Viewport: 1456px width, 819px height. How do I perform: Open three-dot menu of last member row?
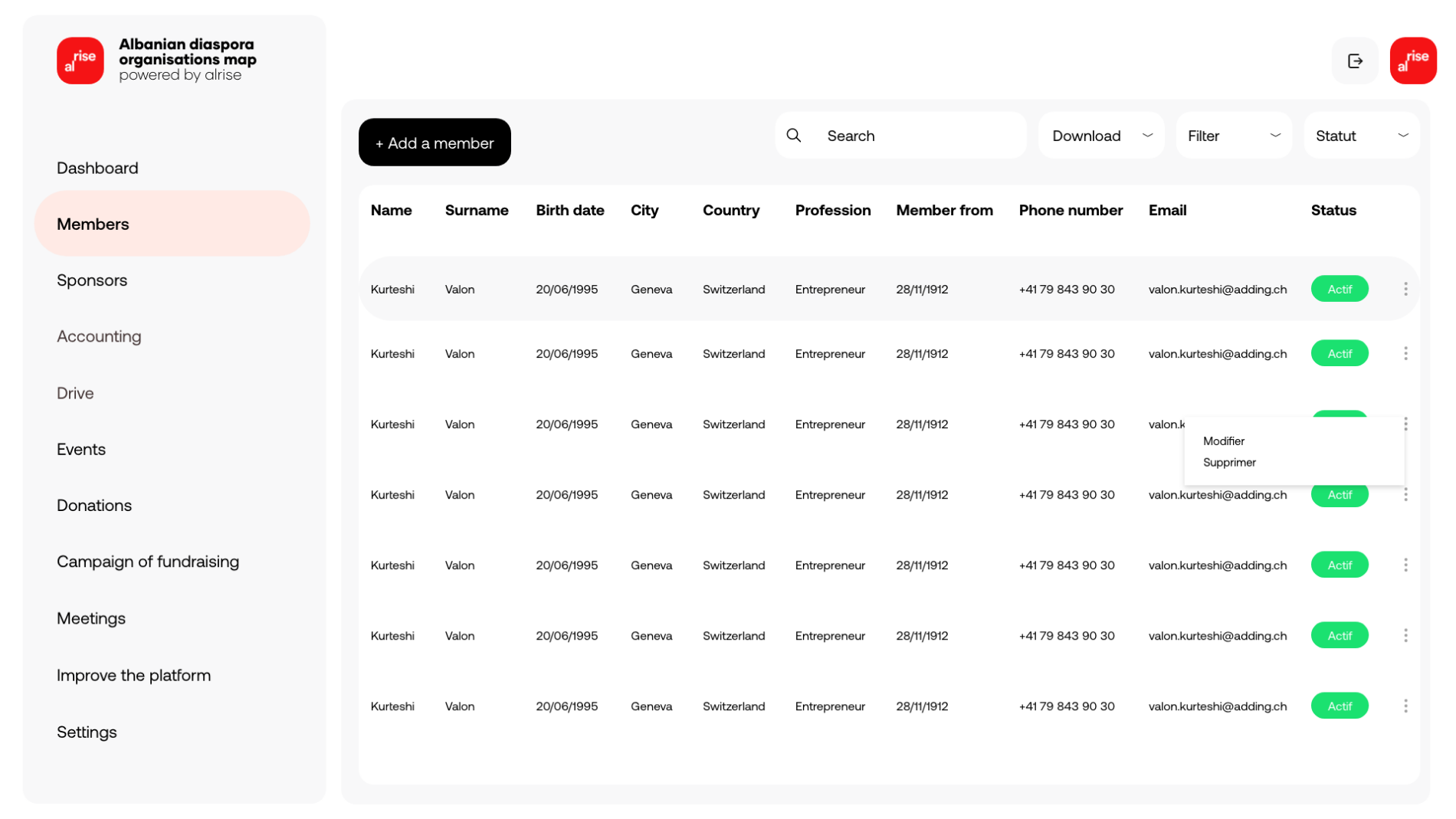(x=1405, y=706)
